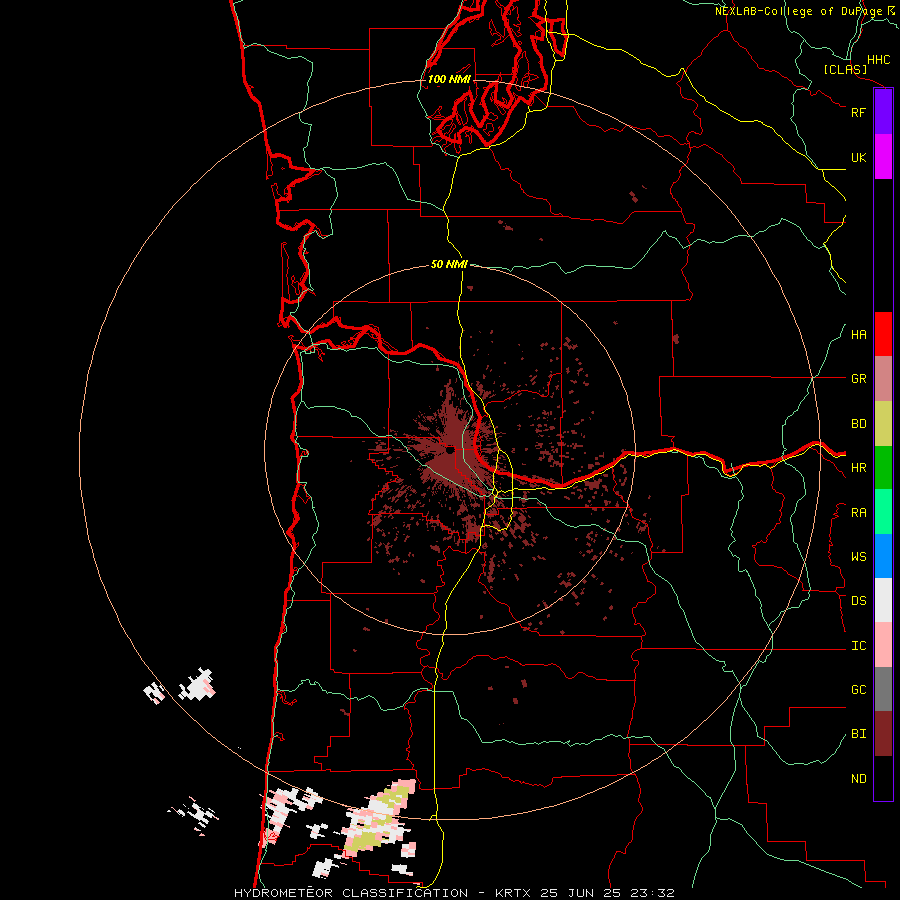Screen dimensions: 900x900
Task: Select the BD olive yellow swatch
Action: coord(883,423)
